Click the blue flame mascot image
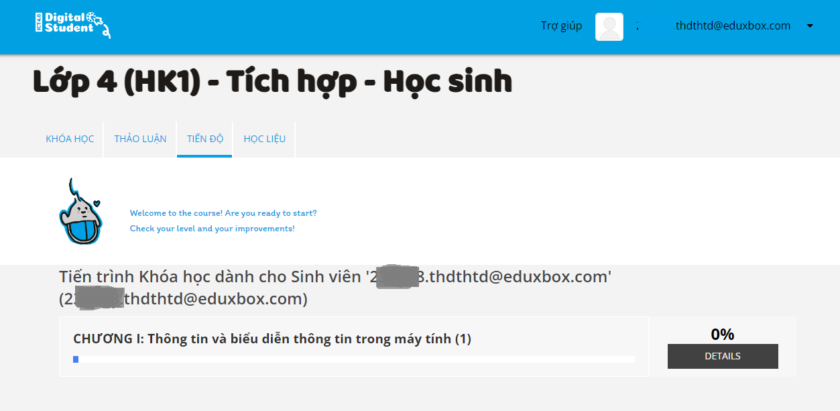This screenshot has width=840, height=411. tap(79, 213)
